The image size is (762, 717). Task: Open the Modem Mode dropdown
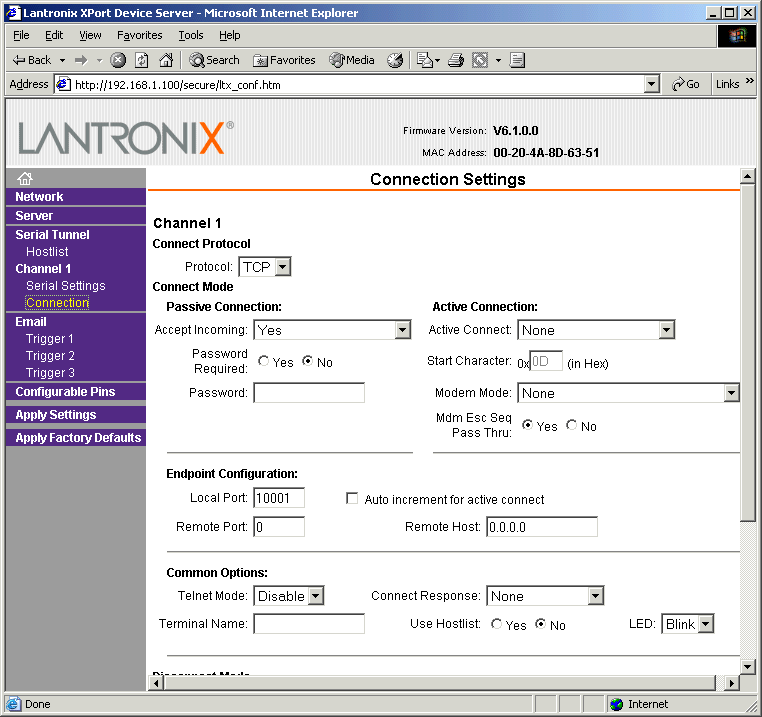(628, 393)
